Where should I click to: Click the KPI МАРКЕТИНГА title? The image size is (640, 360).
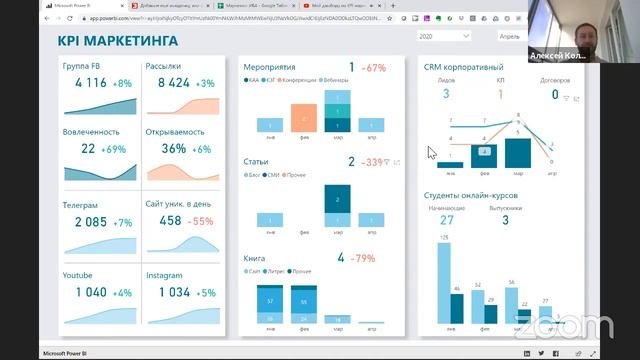118,41
